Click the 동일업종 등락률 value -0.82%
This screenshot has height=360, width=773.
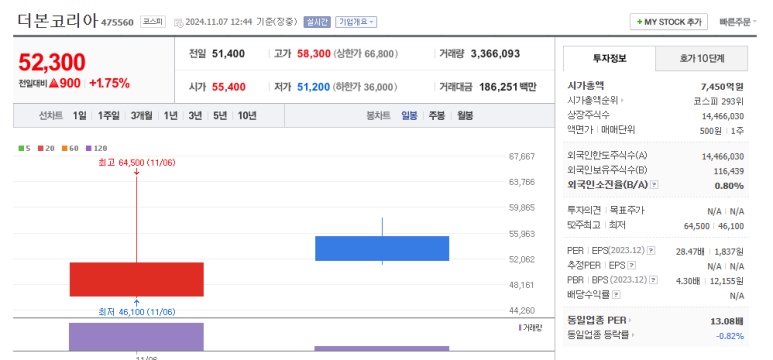(x=730, y=336)
